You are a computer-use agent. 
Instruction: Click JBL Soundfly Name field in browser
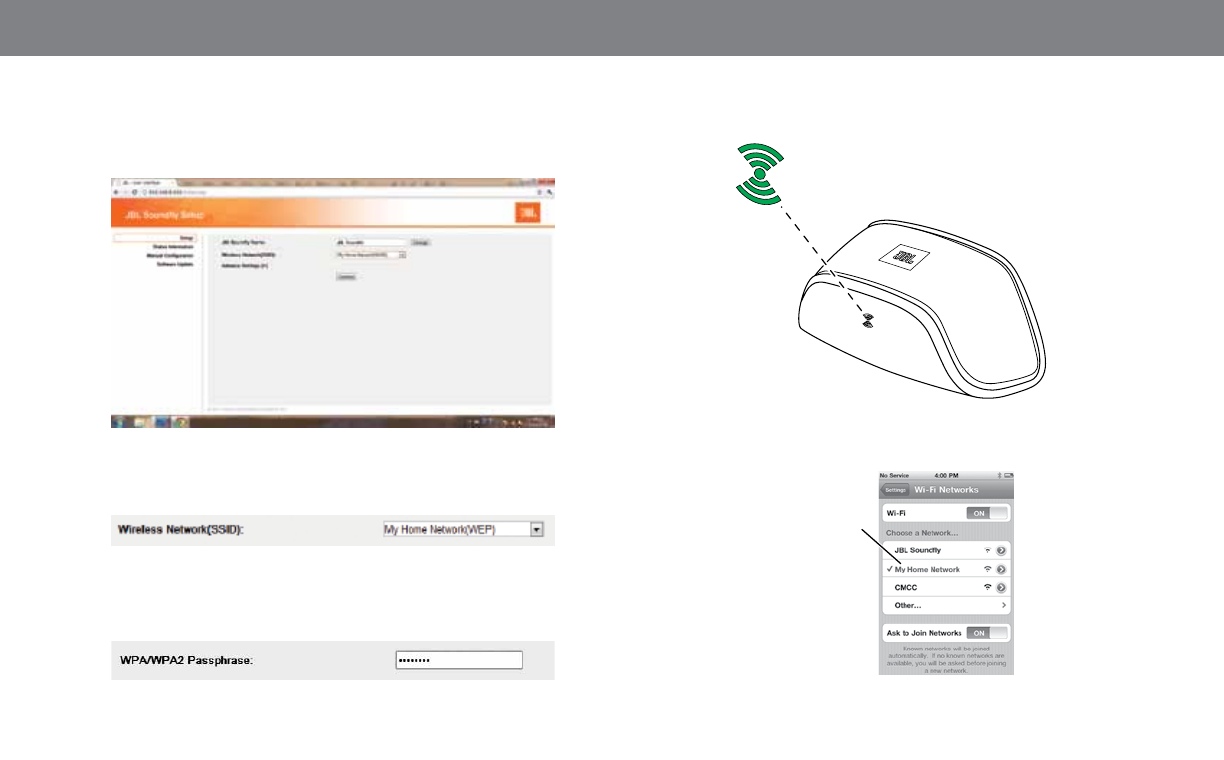[372, 242]
